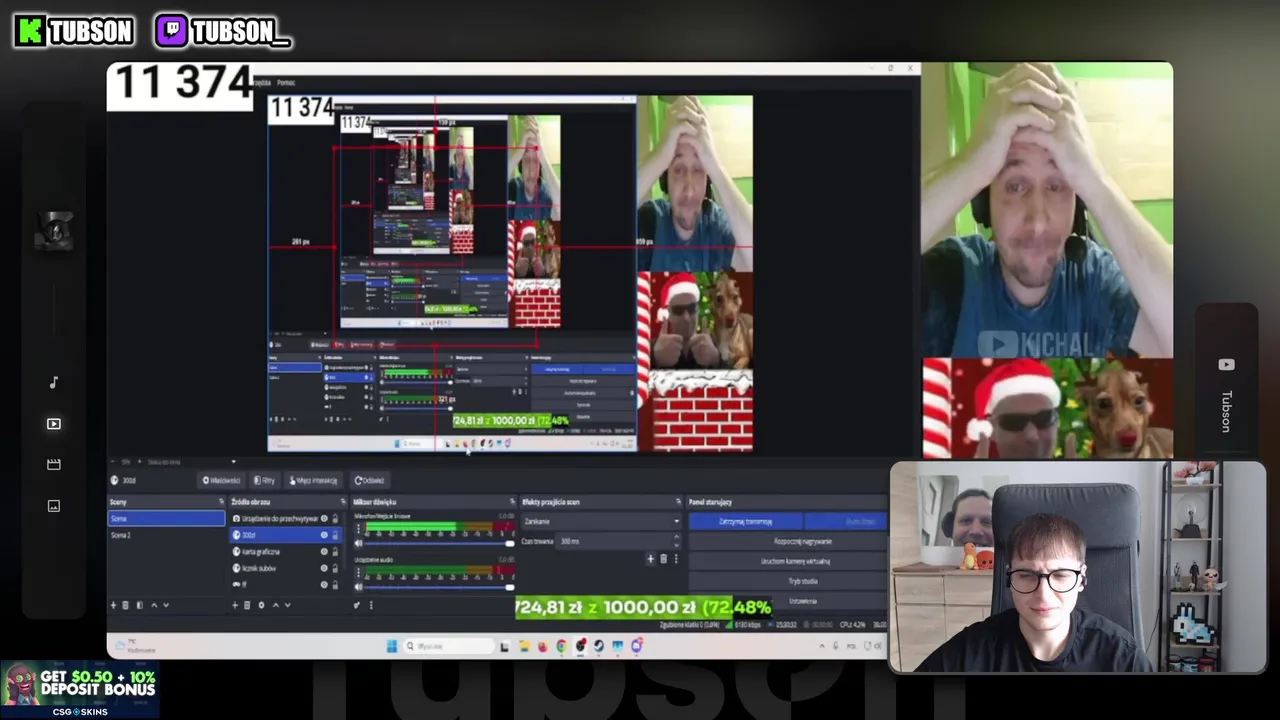Lock the licznik subów source
This screenshot has width=1280, height=720.
point(335,568)
